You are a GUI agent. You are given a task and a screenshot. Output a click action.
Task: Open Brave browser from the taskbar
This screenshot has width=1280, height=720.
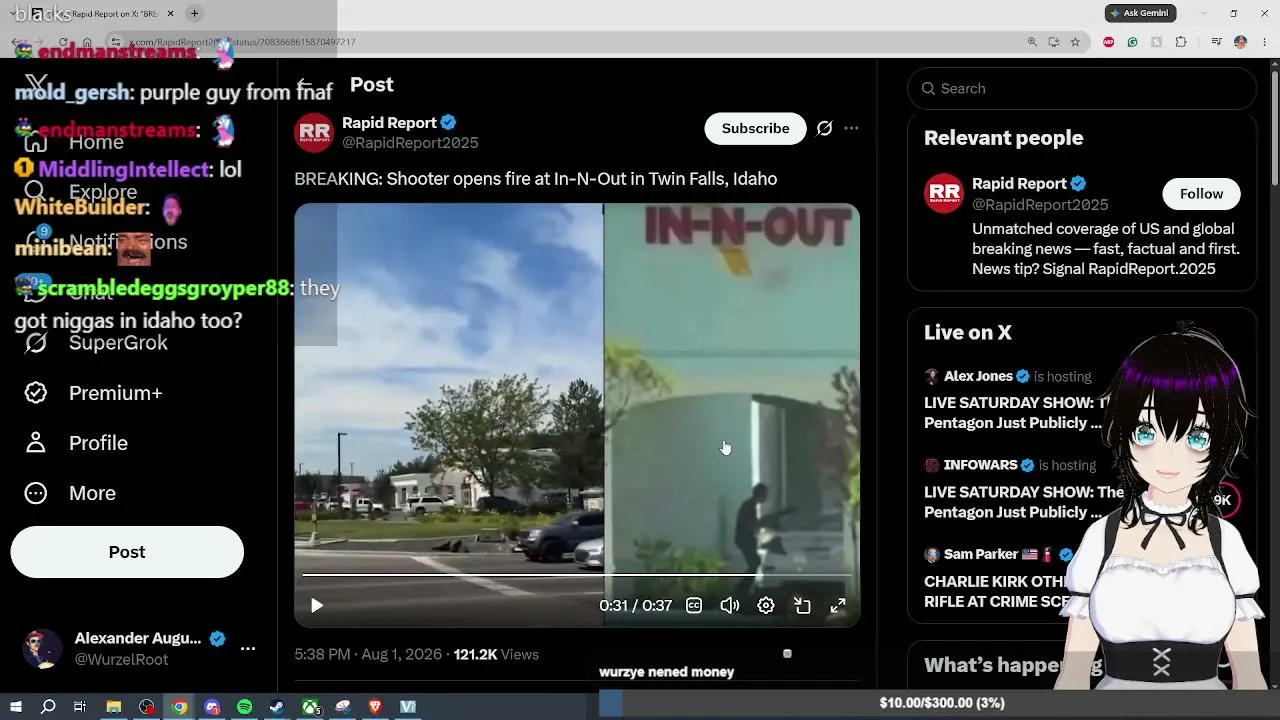(376, 707)
